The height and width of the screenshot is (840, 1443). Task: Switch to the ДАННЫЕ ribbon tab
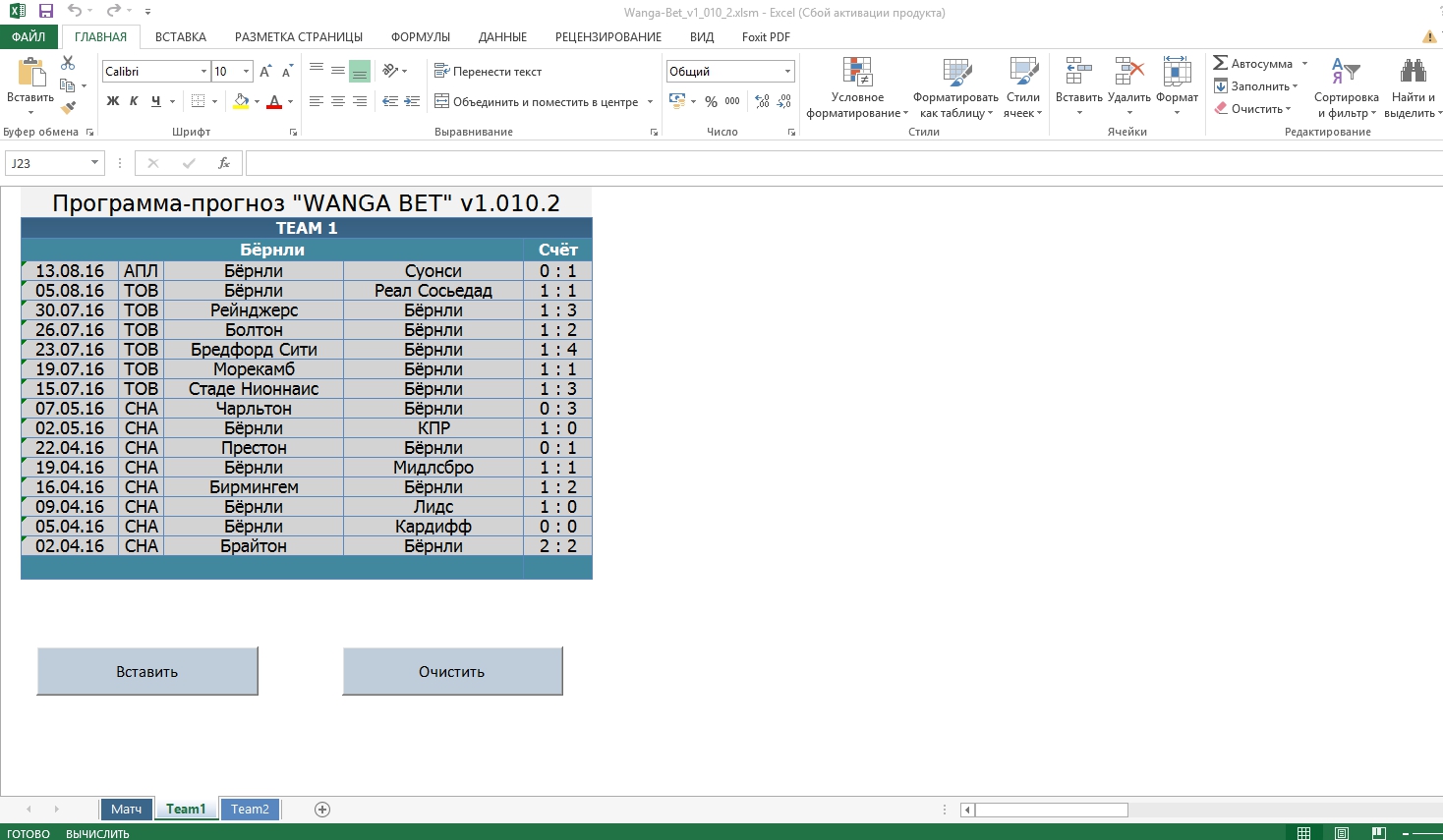[x=502, y=36]
